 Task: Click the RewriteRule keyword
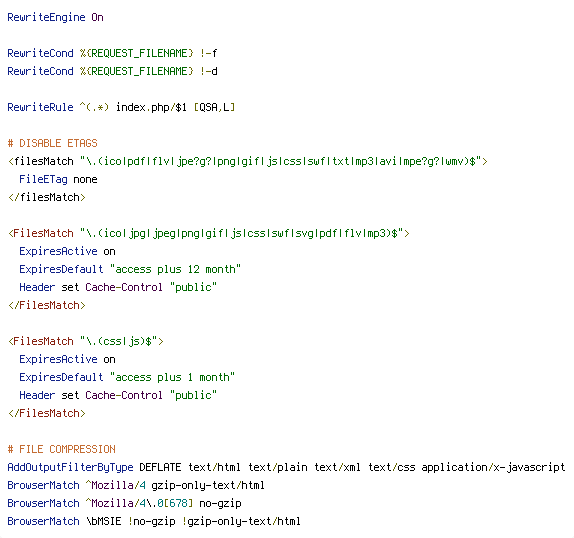(40, 107)
